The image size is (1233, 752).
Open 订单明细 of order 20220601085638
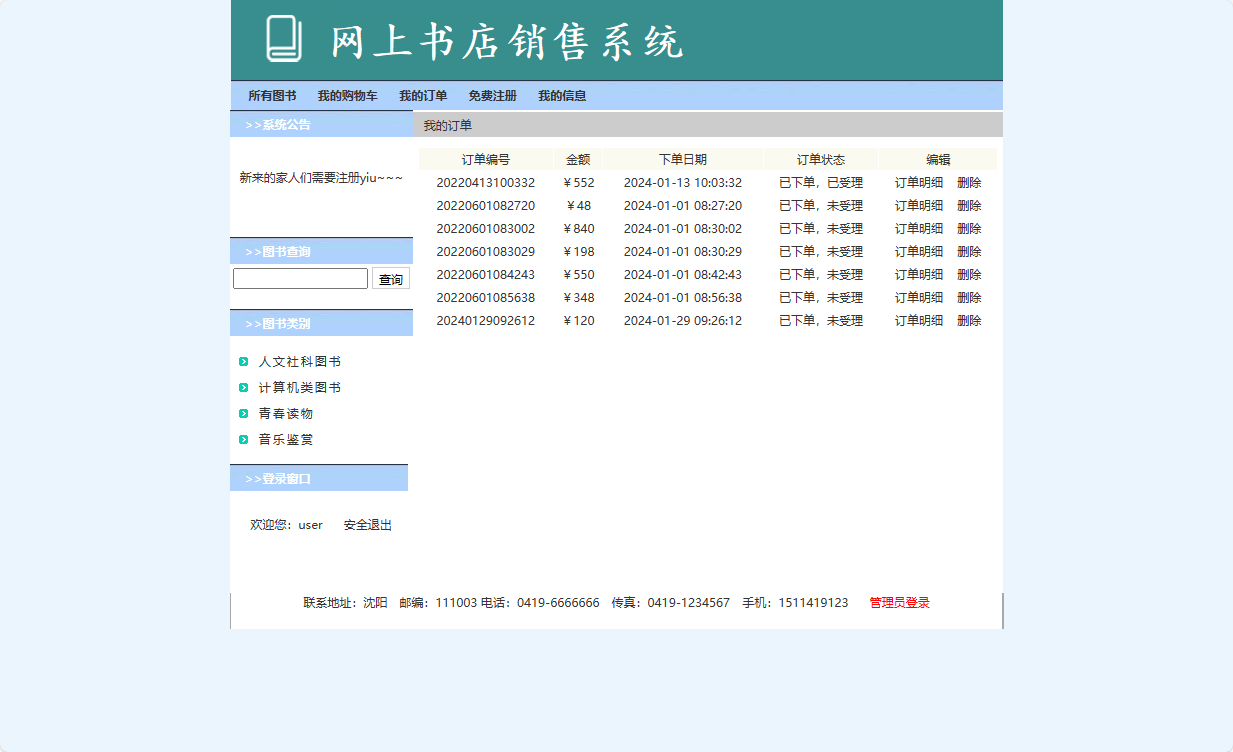coord(918,297)
